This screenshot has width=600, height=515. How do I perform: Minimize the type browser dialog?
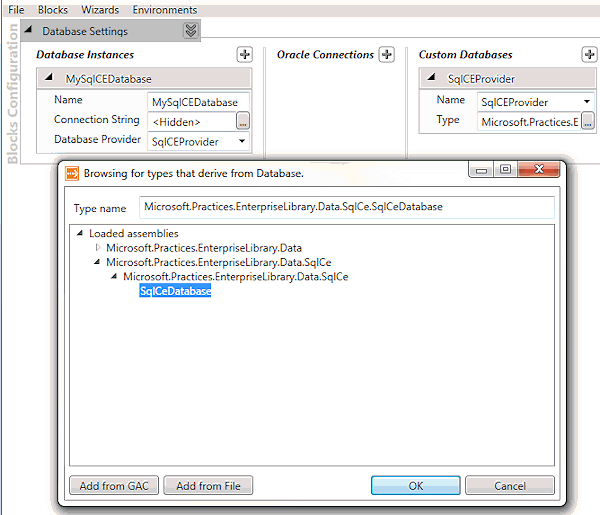coord(481,169)
